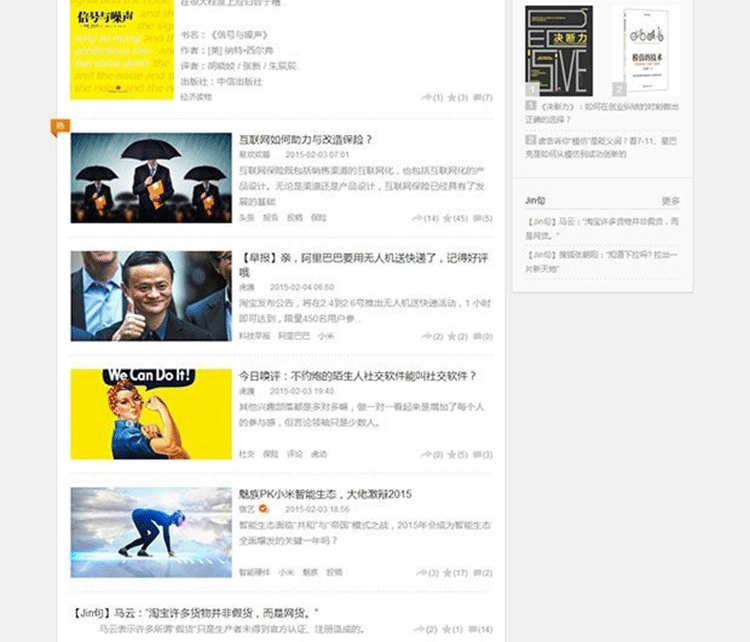Open 今日嗅评：不约炮的陌生人社交软件 headline
Viewport: 750px width, 642px height.
(358, 376)
